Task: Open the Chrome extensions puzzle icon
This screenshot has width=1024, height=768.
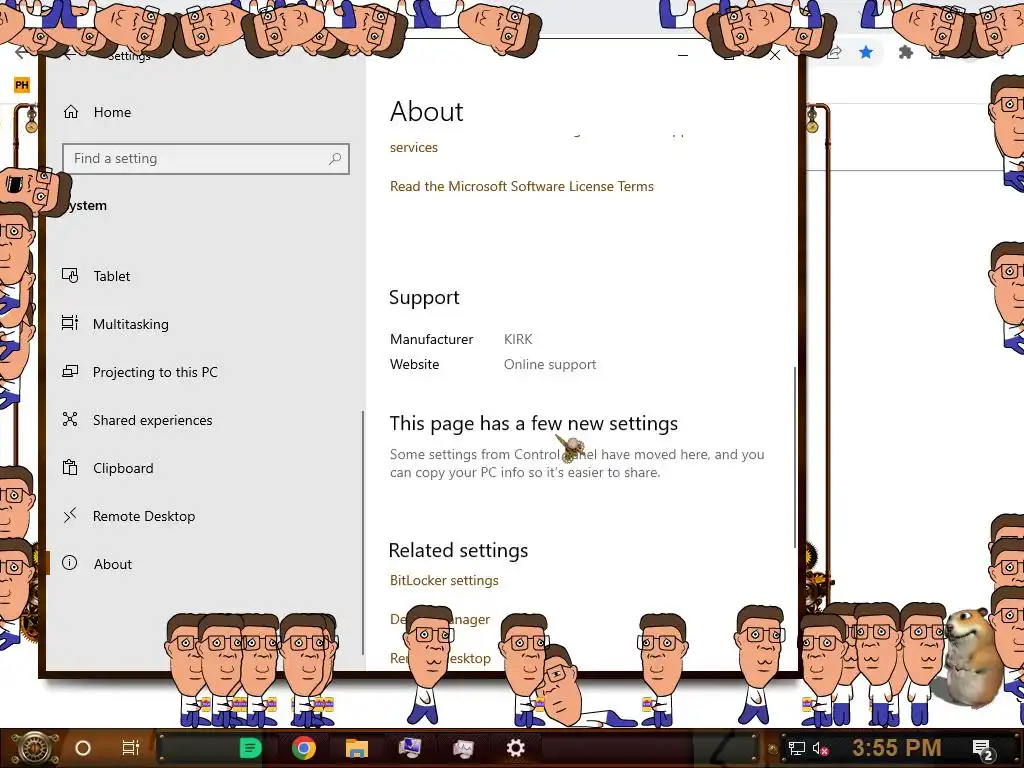Action: (905, 52)
